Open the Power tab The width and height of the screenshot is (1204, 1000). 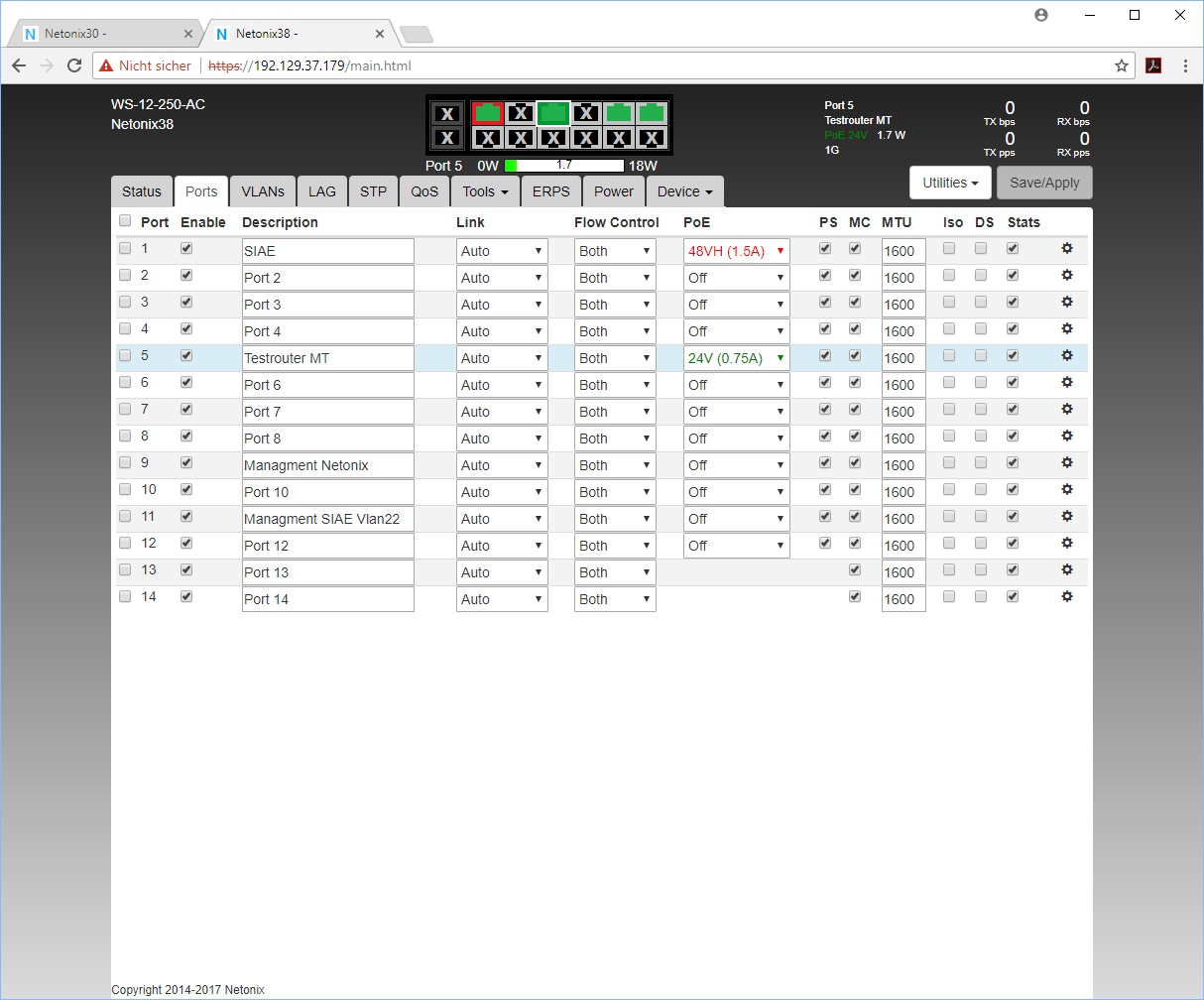pyautogui.click(x=614, y=191)
